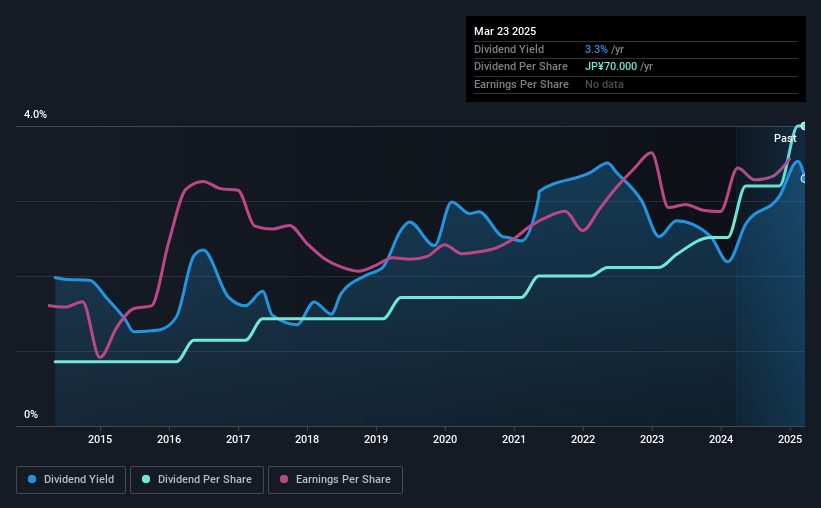Click the 2020 x-axis label

tap(445, 439)
